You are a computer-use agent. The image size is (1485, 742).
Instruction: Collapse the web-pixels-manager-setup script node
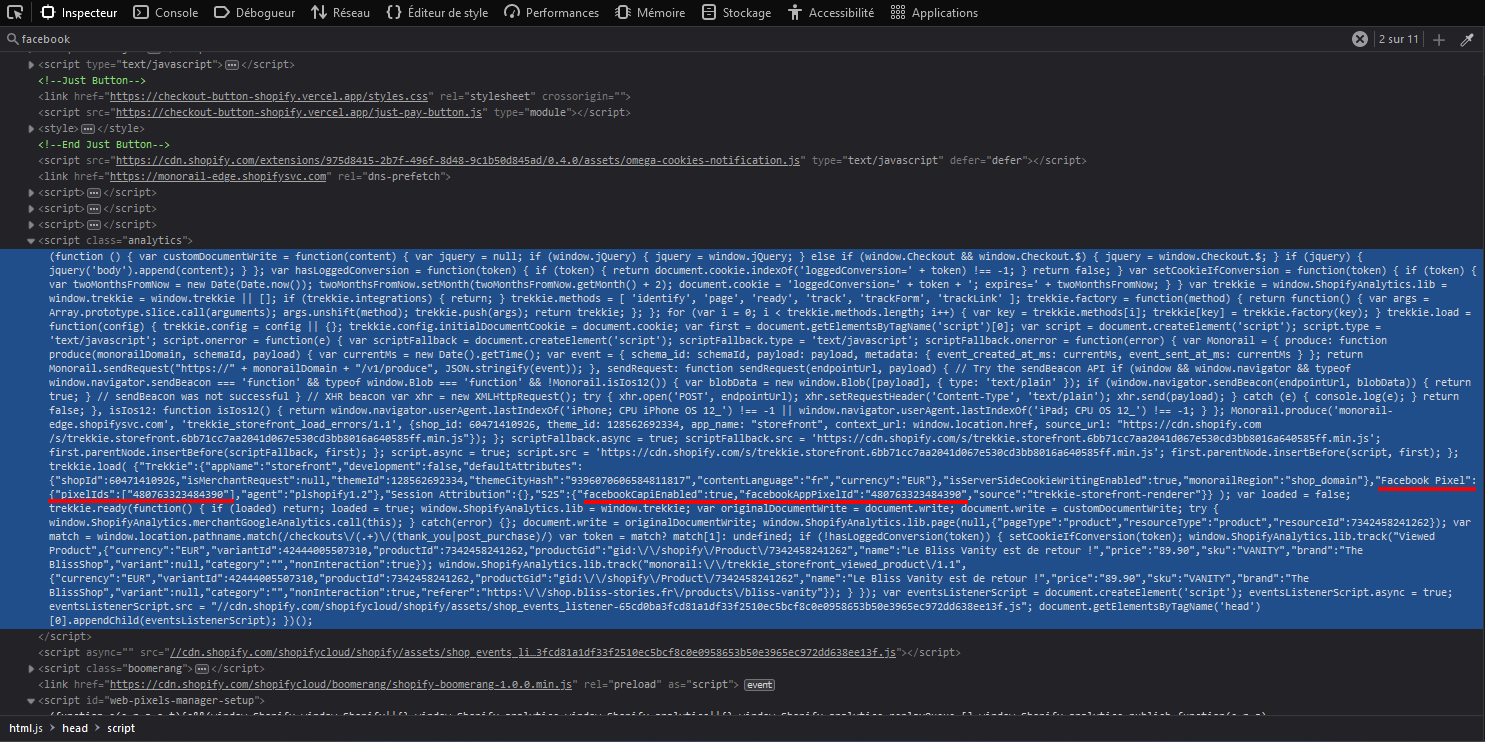[x=30, y=700]
